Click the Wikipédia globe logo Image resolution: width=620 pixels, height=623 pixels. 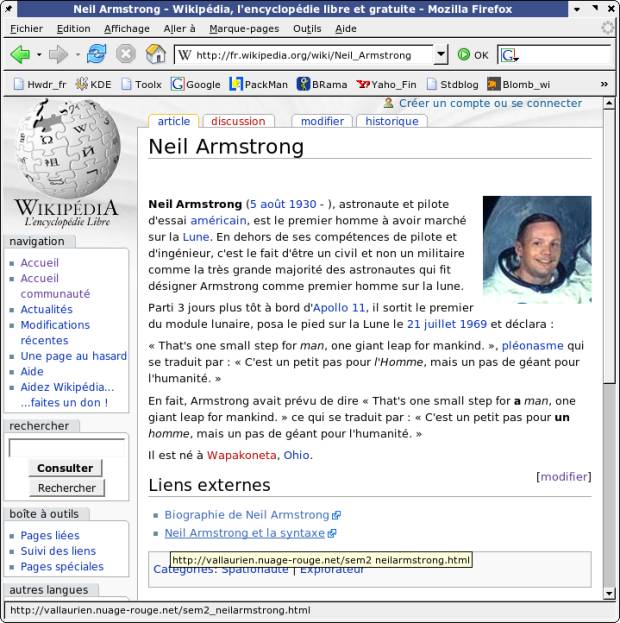coord(66,160)
